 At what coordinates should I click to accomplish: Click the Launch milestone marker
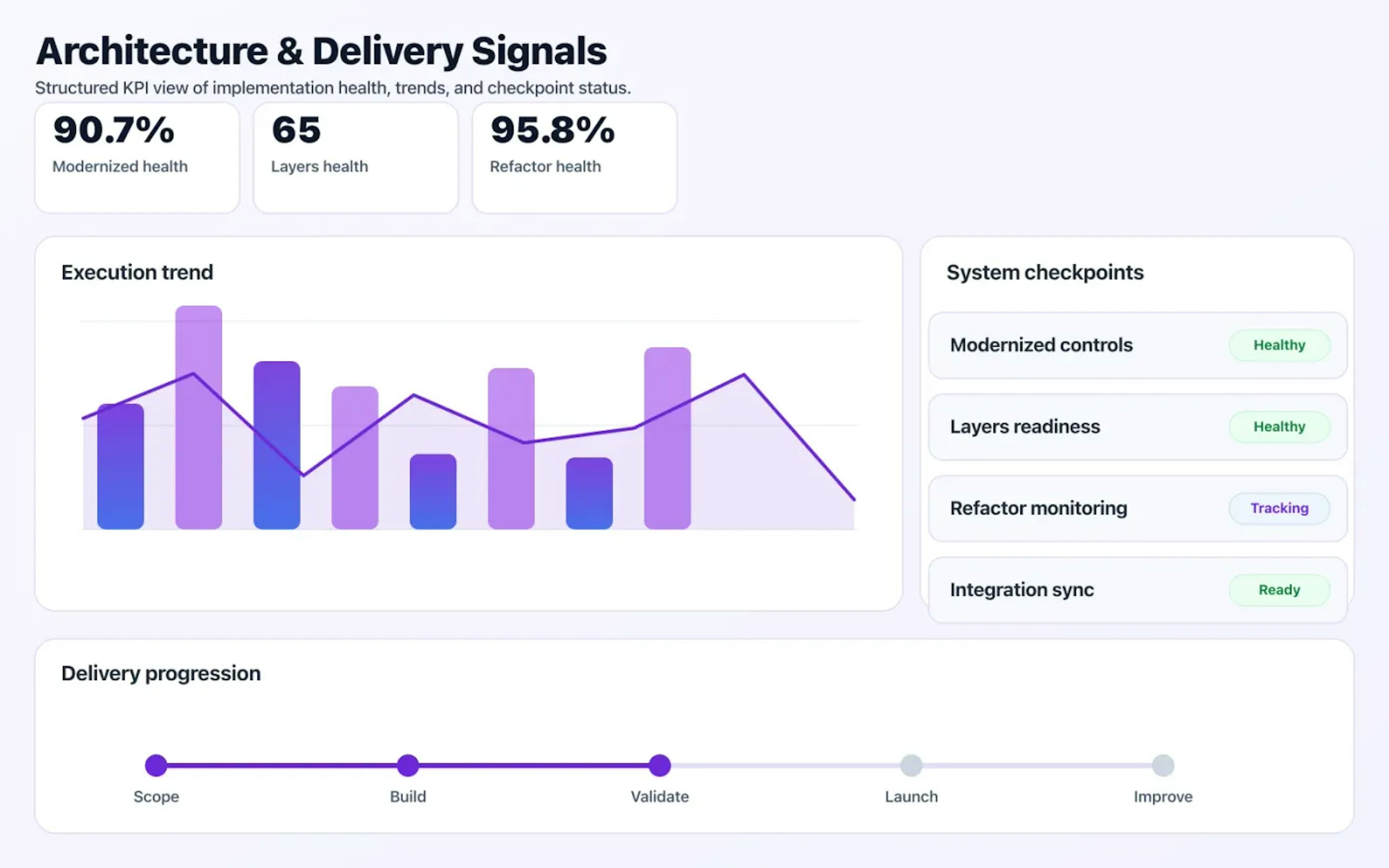912,765
